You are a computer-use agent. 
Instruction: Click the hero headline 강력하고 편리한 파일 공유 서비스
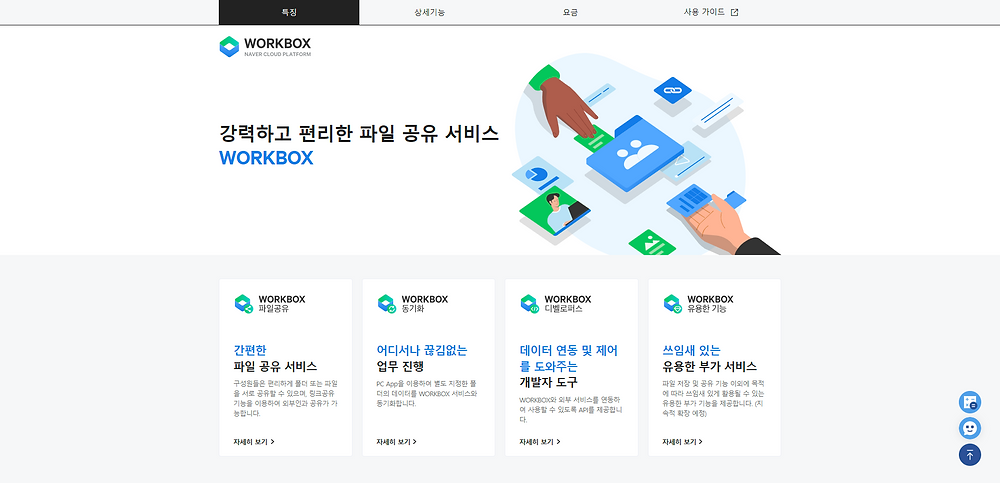(x=359, y=133)
